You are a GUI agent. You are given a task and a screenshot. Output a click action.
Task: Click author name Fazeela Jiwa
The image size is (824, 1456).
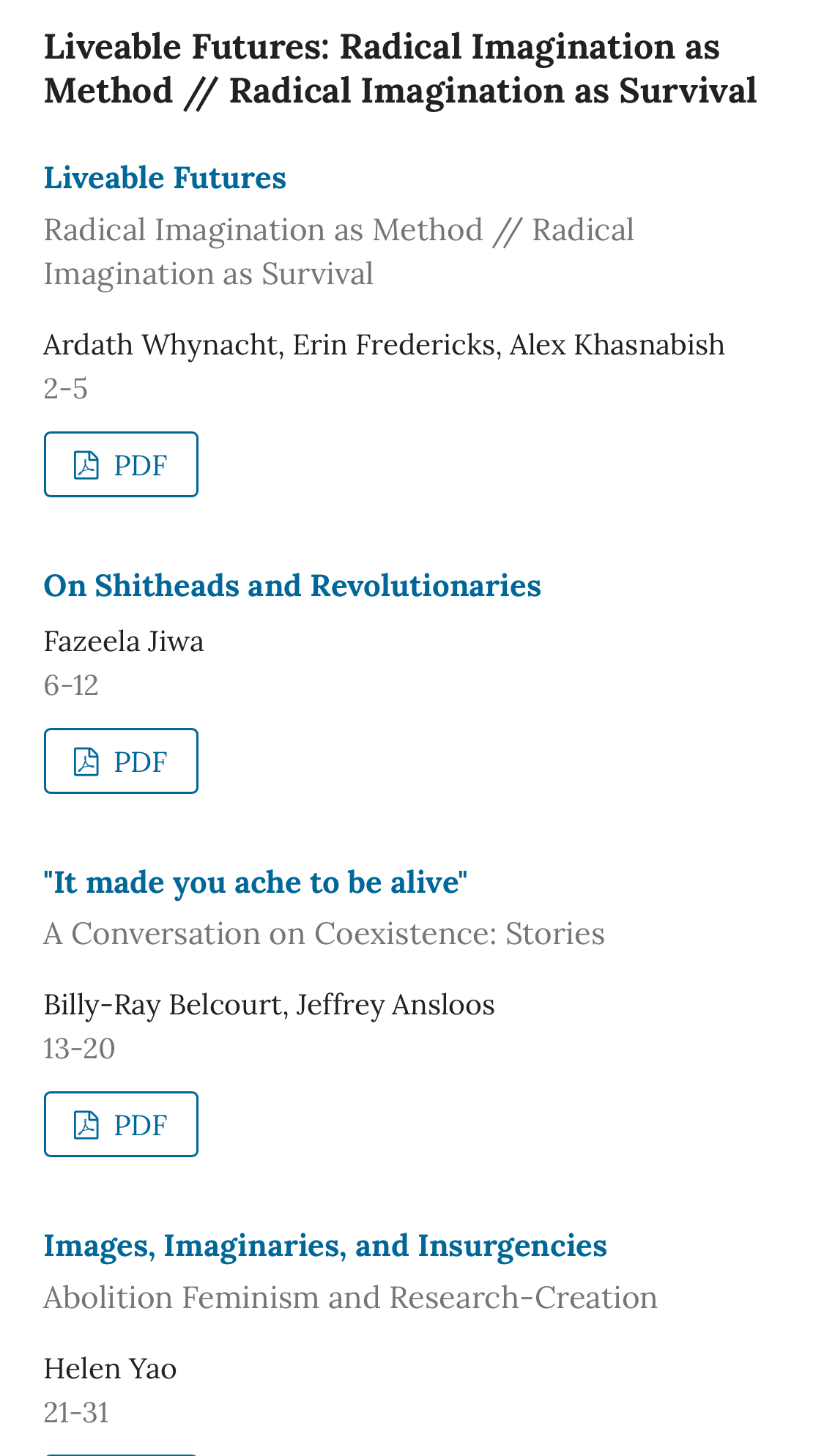pyautogui.click(x=124, y=642)
